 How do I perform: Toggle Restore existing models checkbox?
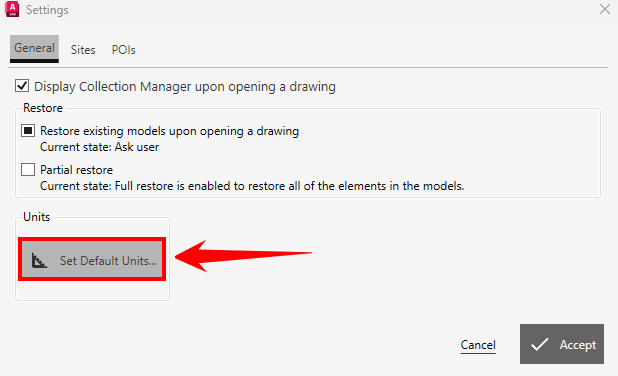coord(28,130)
